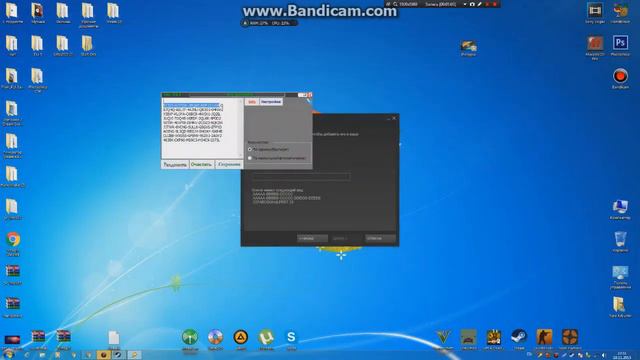Click the pencil icon on Bandicam bar

pyautogui.click(x=480, y=4)
